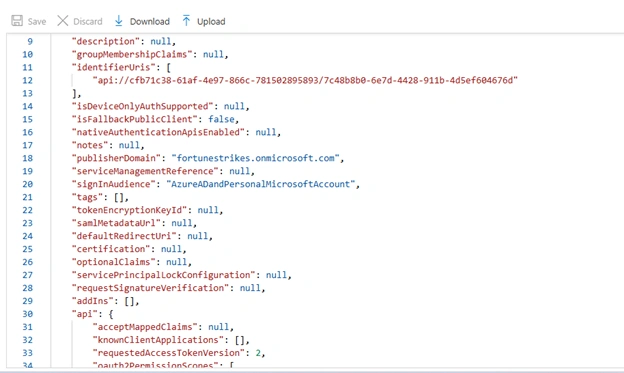Click the "identifierUris" key
This screenshot has width=624, height=373.
(113, 67)
